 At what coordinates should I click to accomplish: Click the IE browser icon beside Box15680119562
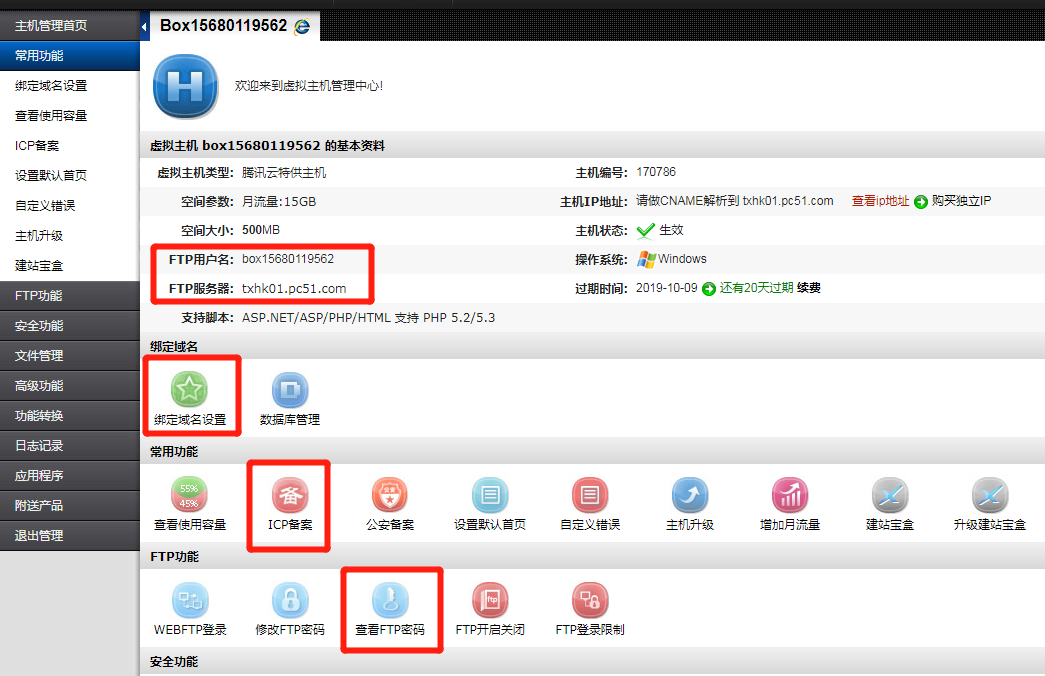click(x=302, y=26)
